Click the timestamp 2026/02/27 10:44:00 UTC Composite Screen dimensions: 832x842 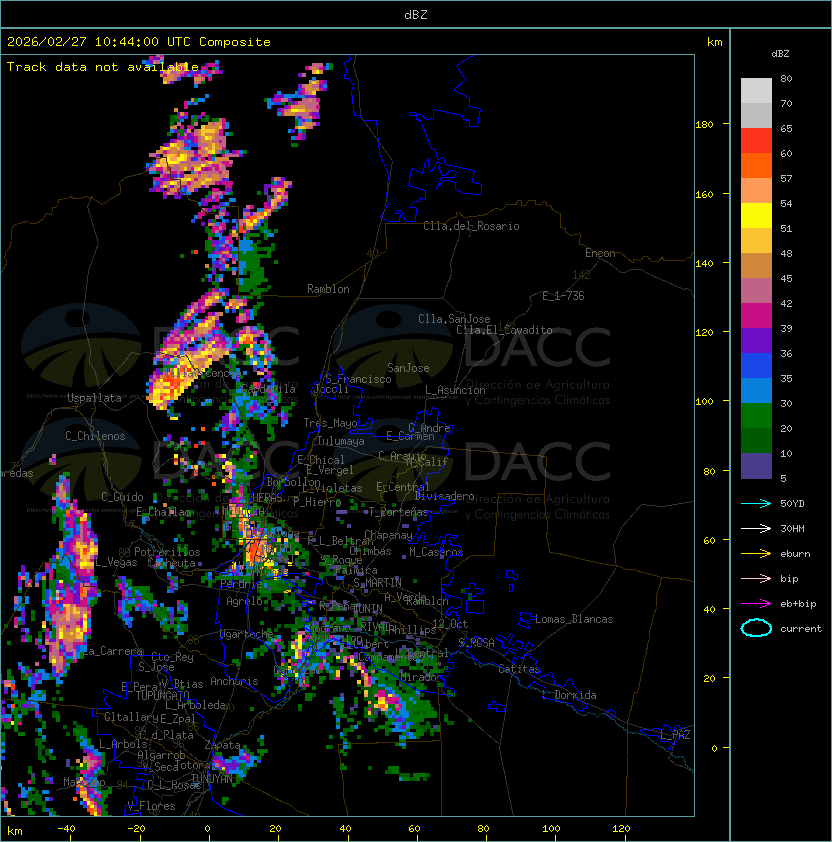point(139,42)
